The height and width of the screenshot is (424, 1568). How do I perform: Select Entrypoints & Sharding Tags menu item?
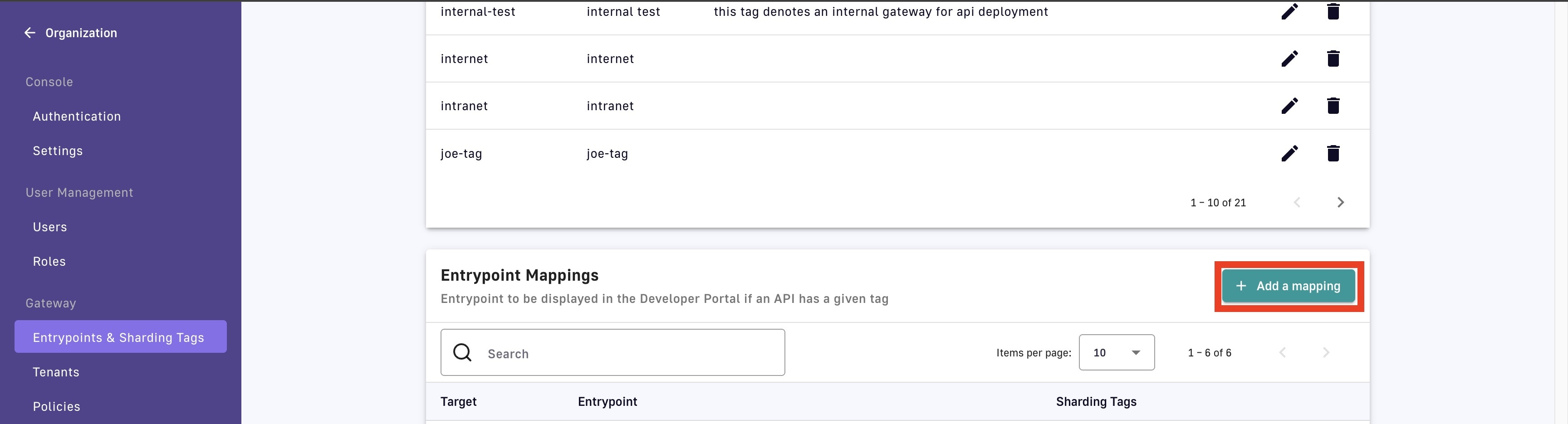(120, 337)
